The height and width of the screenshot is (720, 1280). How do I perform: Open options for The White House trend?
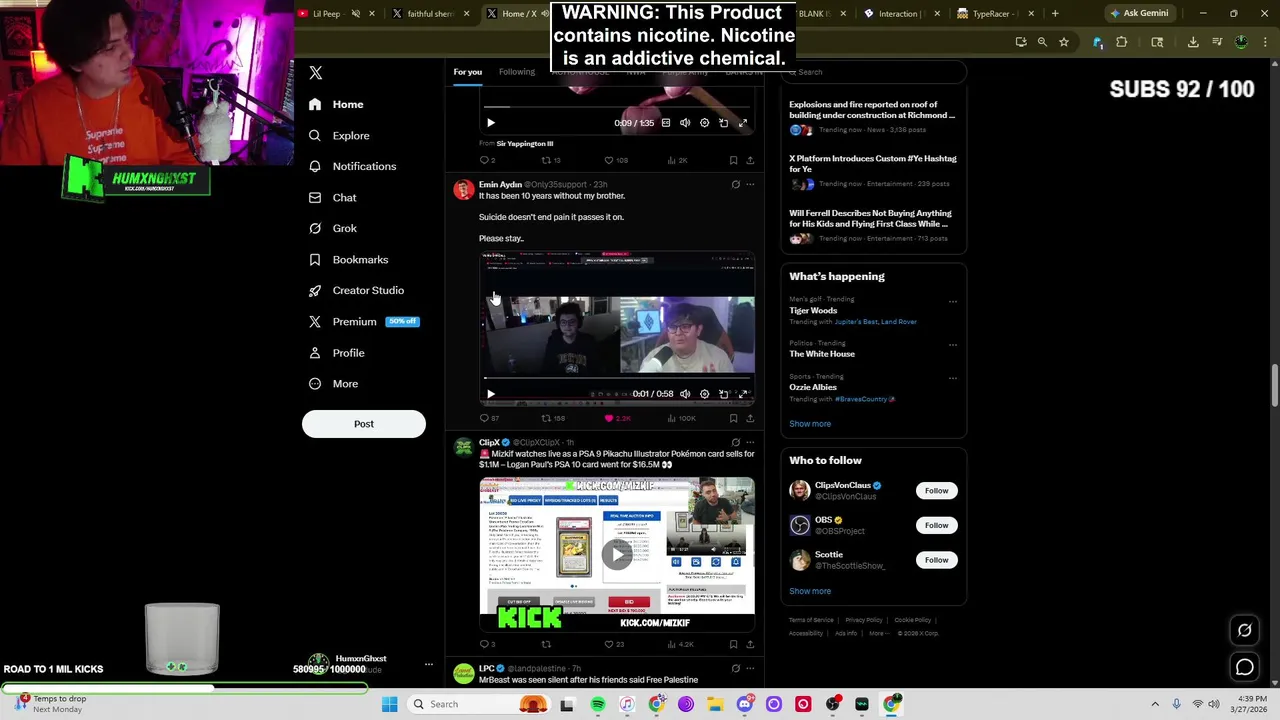(953, 345)
